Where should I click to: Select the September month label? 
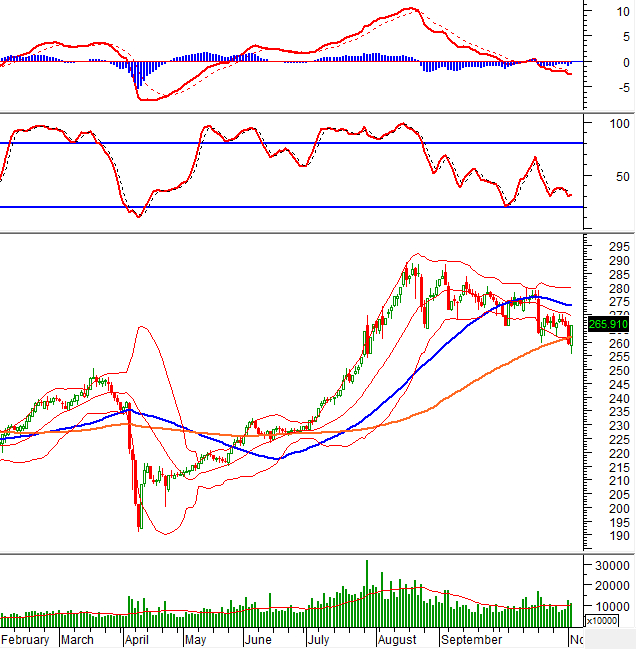[471, 639]
